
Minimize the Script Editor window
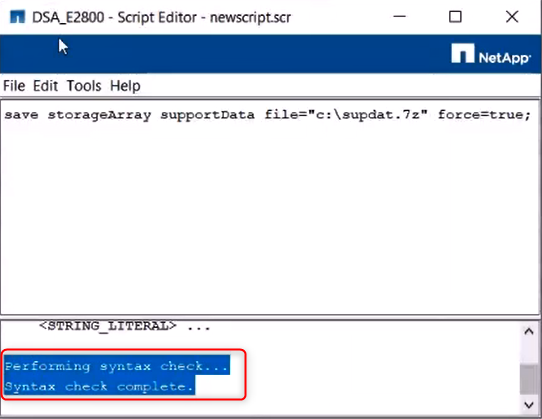400,17
